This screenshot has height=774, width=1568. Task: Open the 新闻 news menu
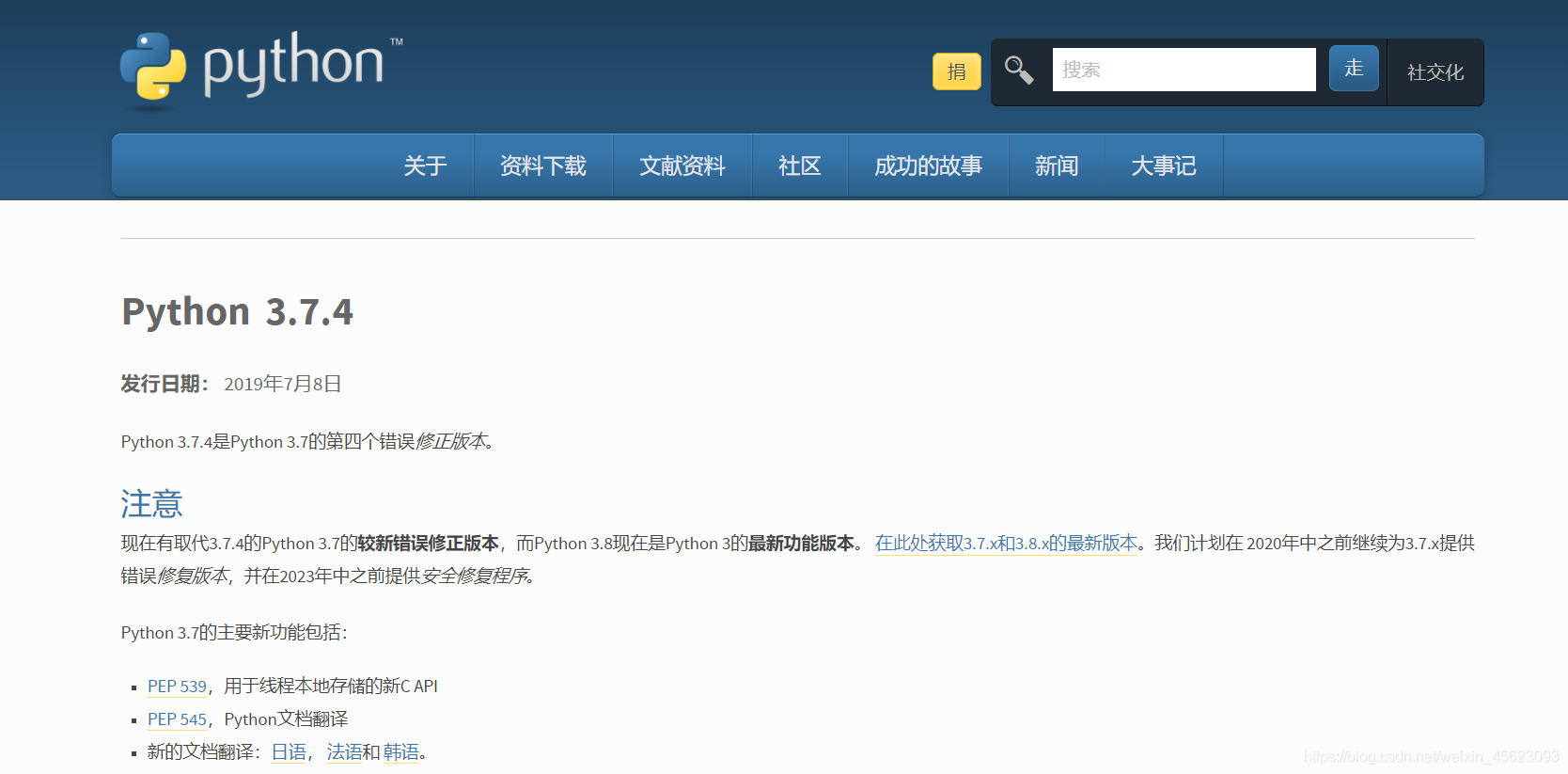(x=1057, y=166)
